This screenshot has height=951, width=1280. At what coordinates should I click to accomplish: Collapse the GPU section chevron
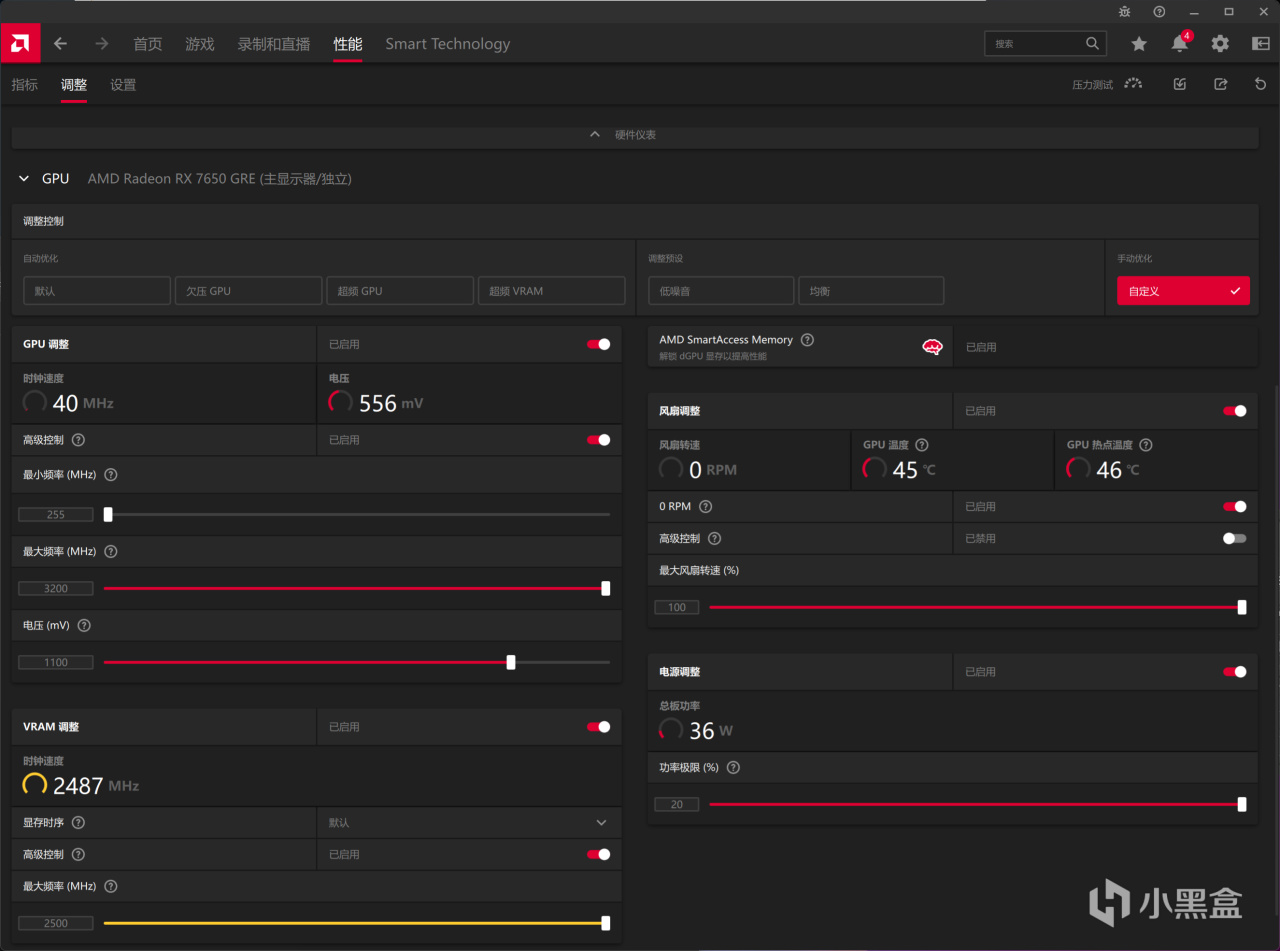click(x=25, y=179)
